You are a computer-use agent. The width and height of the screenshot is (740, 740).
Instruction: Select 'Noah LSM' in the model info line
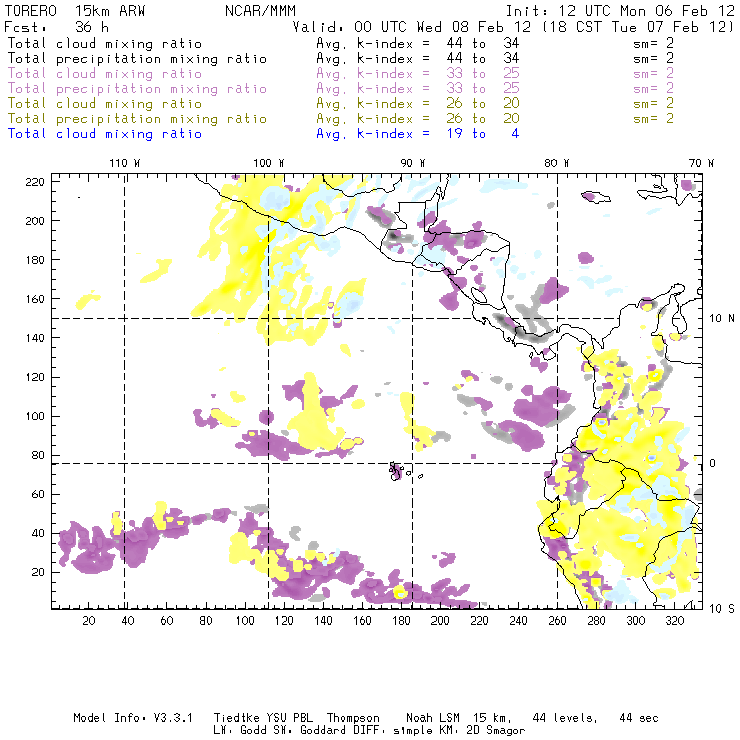pos(433,718)
